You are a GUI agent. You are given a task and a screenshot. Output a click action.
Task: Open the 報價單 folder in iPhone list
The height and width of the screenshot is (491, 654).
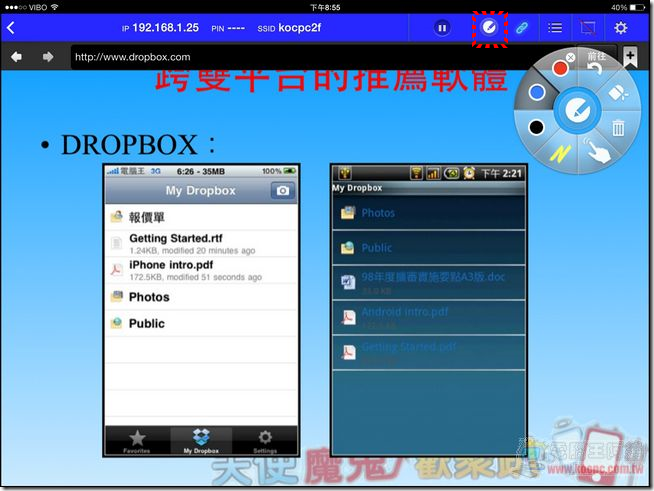[202, 217]
